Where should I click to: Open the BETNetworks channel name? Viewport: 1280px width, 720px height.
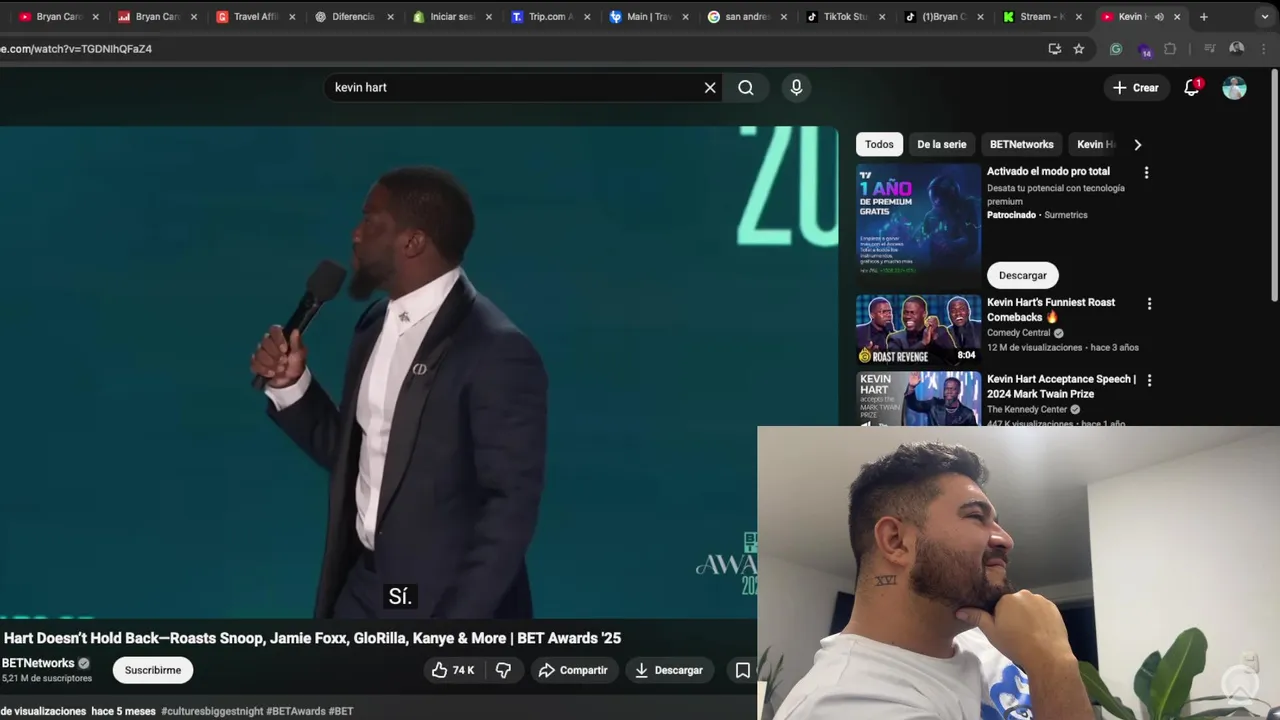38,663
